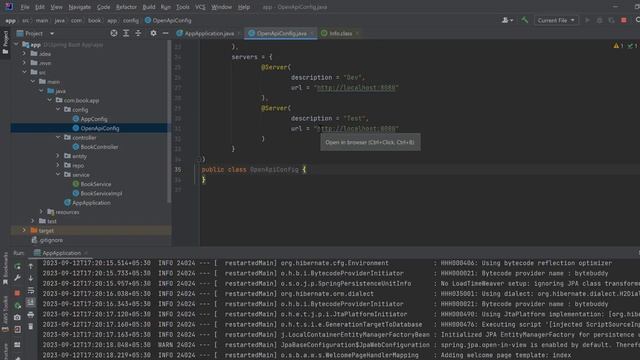
Task: Expand the .idea folder
Action: 24,54
